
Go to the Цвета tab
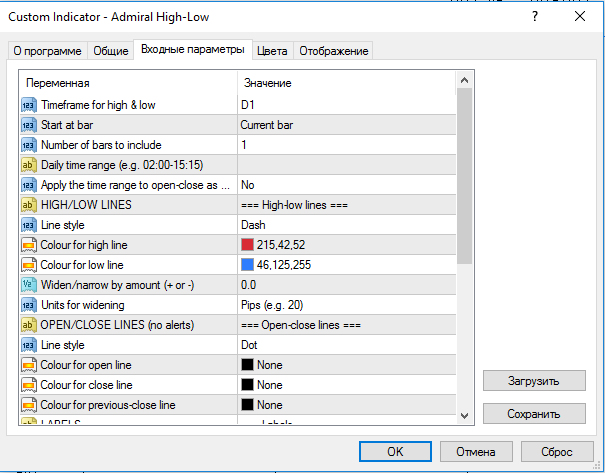coord(272,51)
